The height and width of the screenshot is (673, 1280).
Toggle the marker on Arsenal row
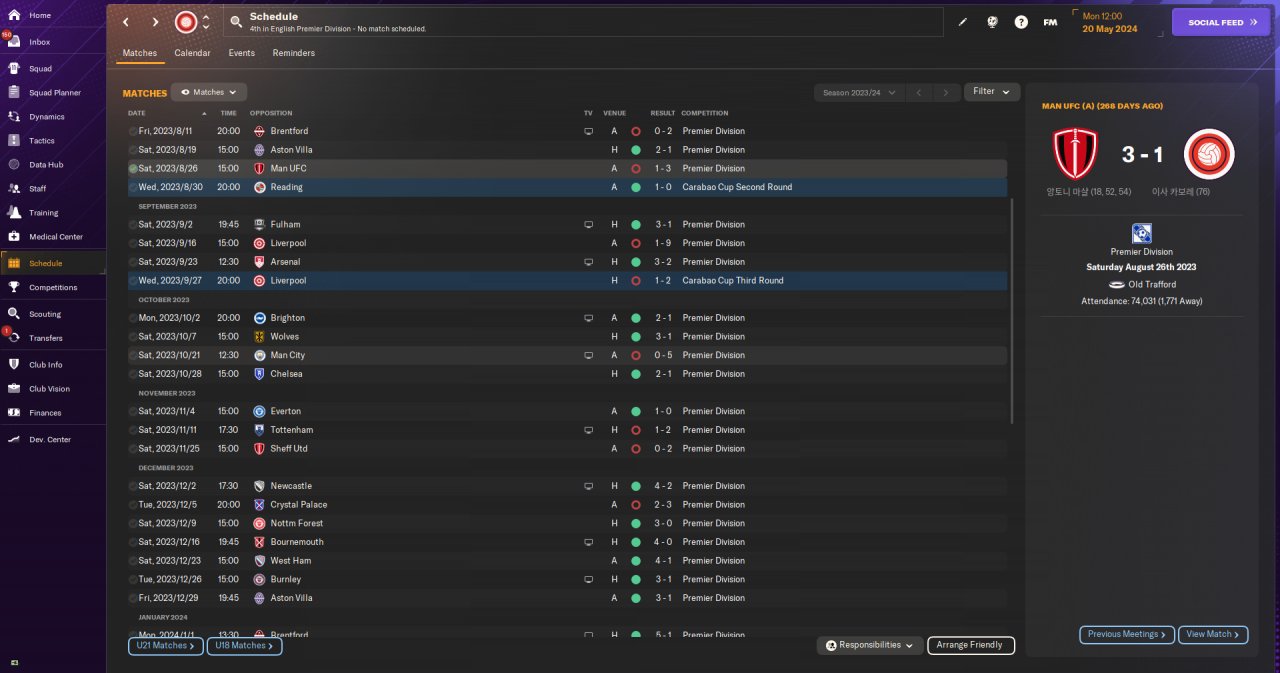pos(133,262)
